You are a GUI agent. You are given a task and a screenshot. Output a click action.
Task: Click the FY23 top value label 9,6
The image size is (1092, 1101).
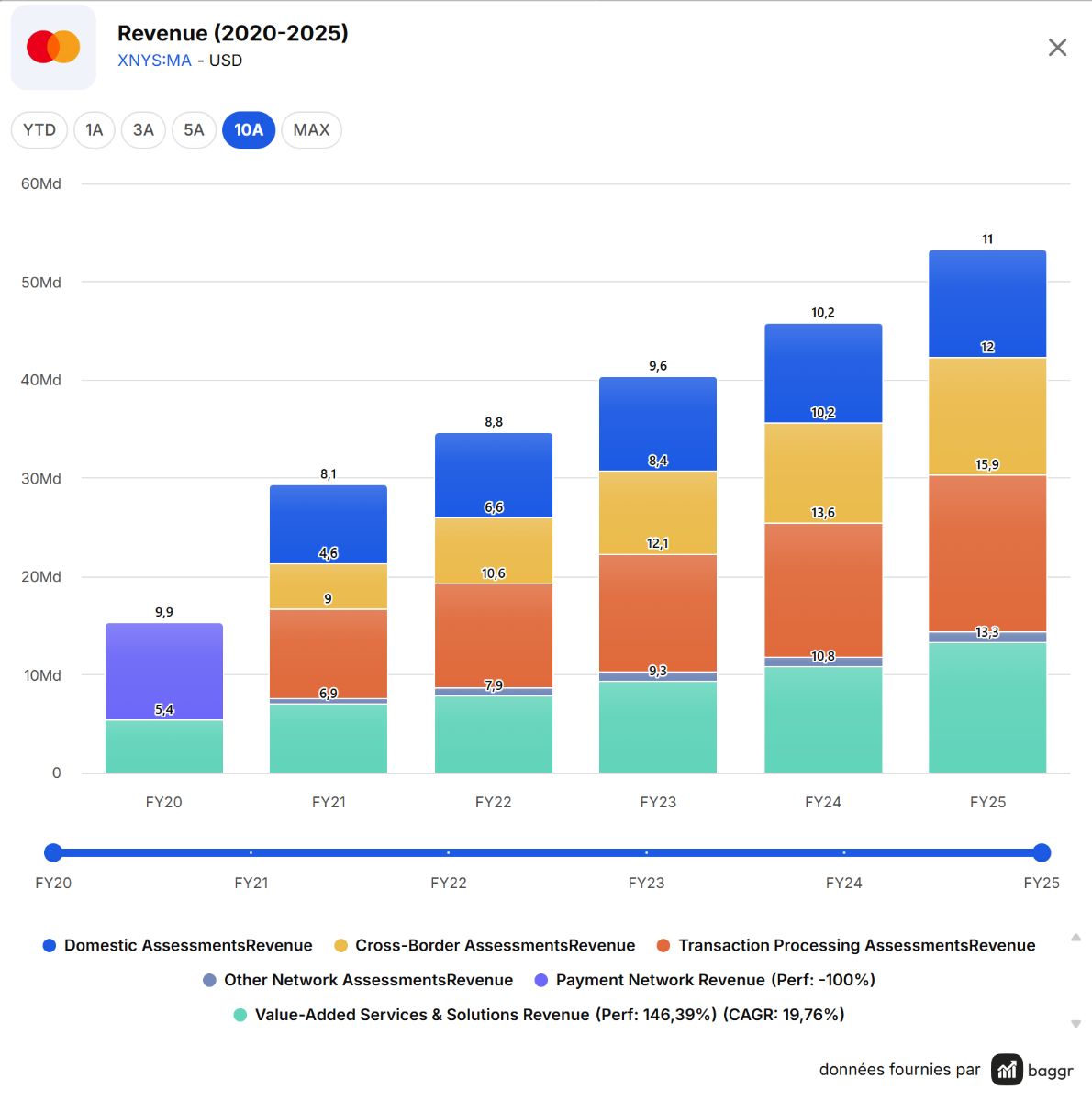click(x=658, y=366)
